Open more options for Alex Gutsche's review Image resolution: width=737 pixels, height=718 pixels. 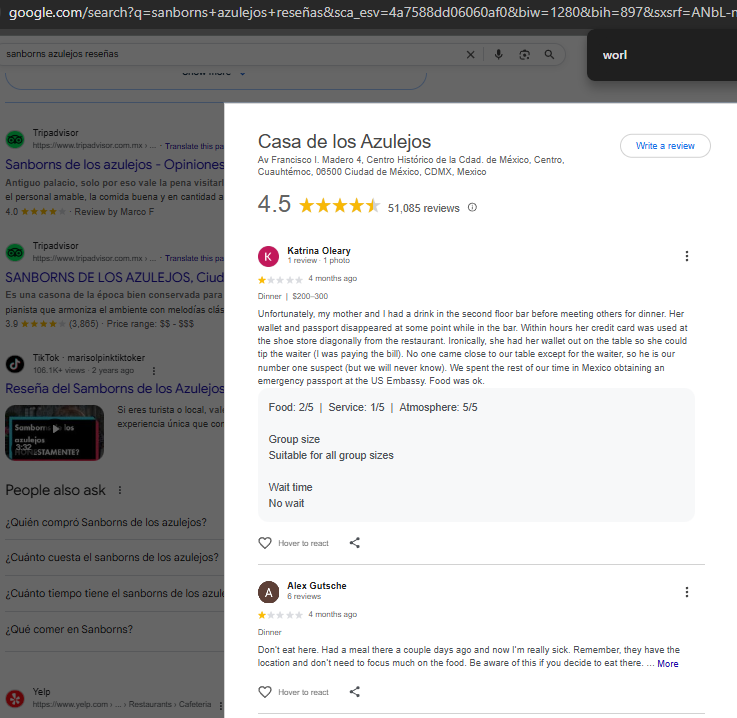(686, 592)
